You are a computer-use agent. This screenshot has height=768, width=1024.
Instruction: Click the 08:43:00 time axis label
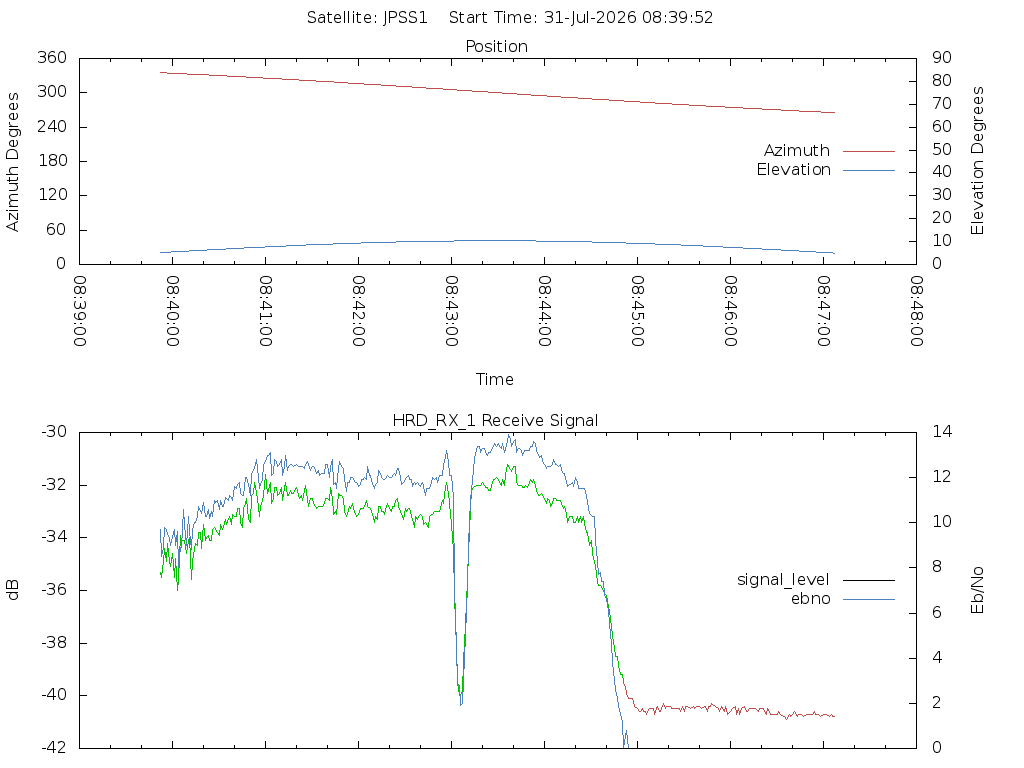[x=451, y=311]
